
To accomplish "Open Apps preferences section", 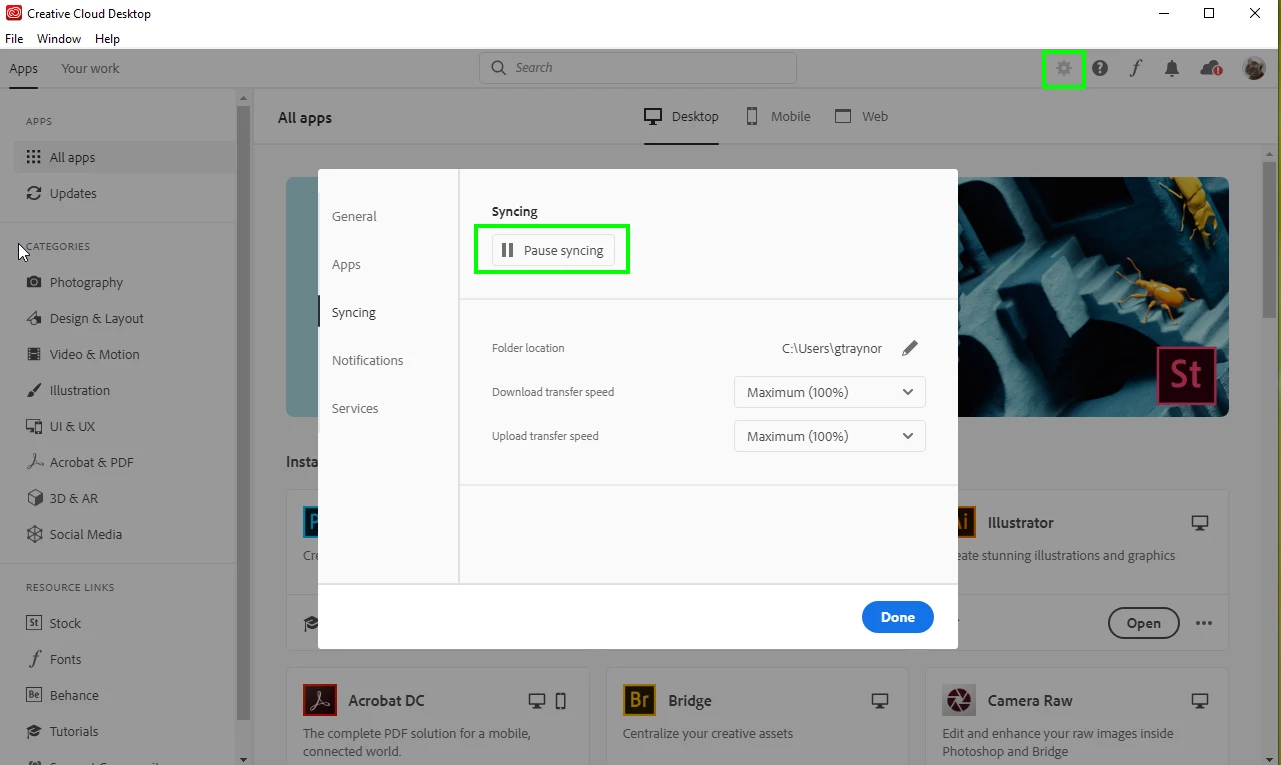I will point(346,264).
